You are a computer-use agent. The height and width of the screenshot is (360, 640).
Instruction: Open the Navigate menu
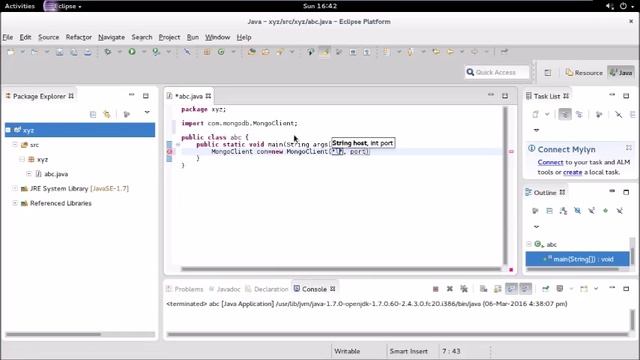[111, 37]
